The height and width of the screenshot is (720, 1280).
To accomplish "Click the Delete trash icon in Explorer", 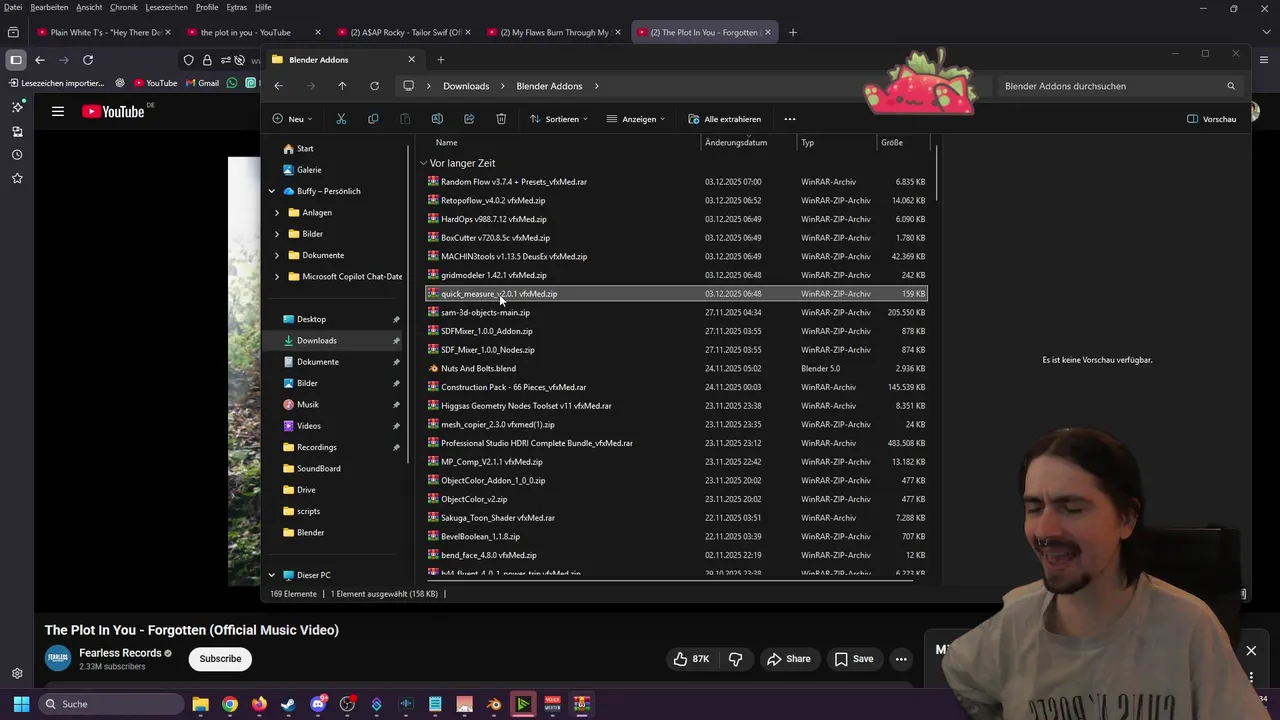I will tap(501, 119).
